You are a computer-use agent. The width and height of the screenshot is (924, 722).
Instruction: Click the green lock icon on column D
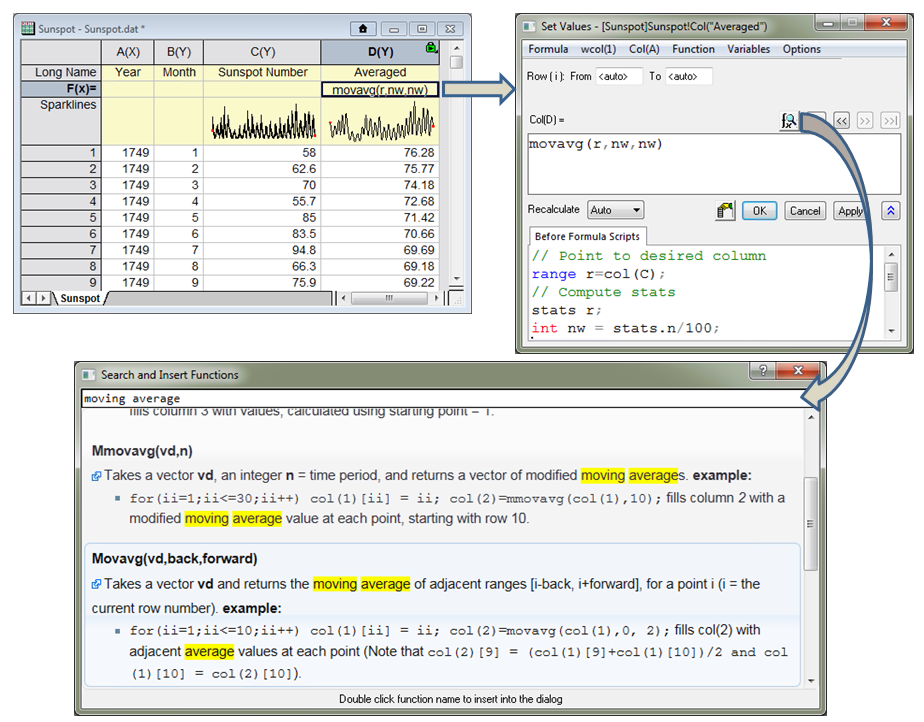(431, 47)
